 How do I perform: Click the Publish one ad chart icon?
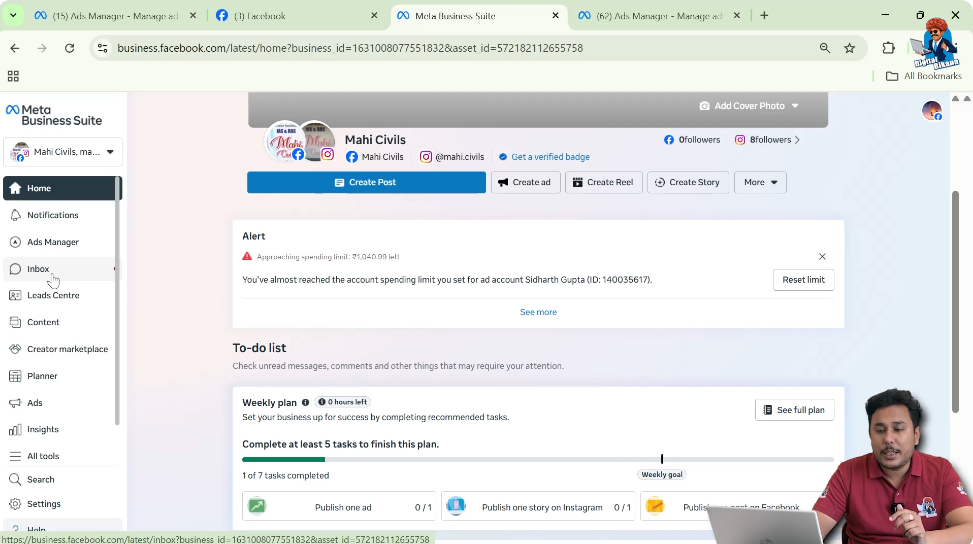coord(257,506)
